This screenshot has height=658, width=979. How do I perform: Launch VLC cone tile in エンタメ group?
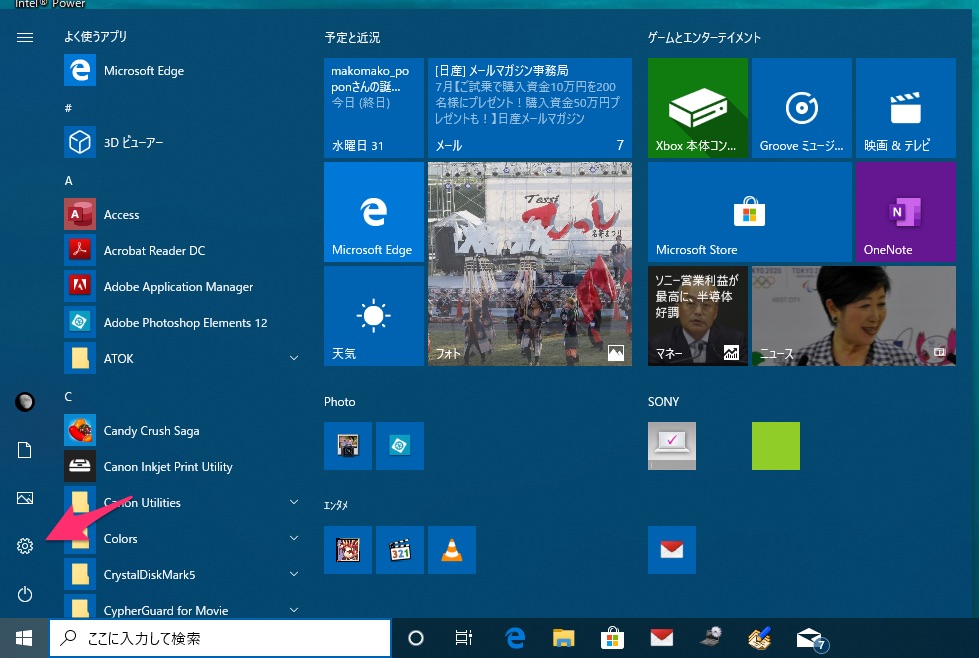point(452,550)
